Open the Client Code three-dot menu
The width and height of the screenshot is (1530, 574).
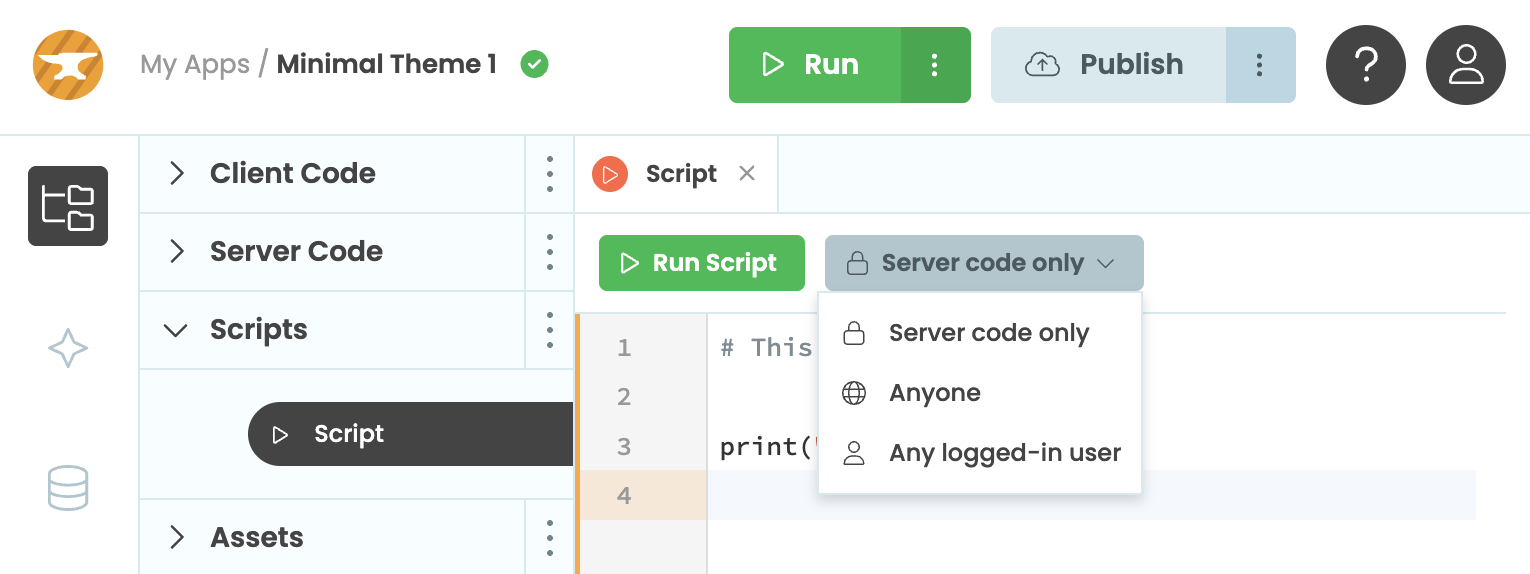tap(550, 174)
